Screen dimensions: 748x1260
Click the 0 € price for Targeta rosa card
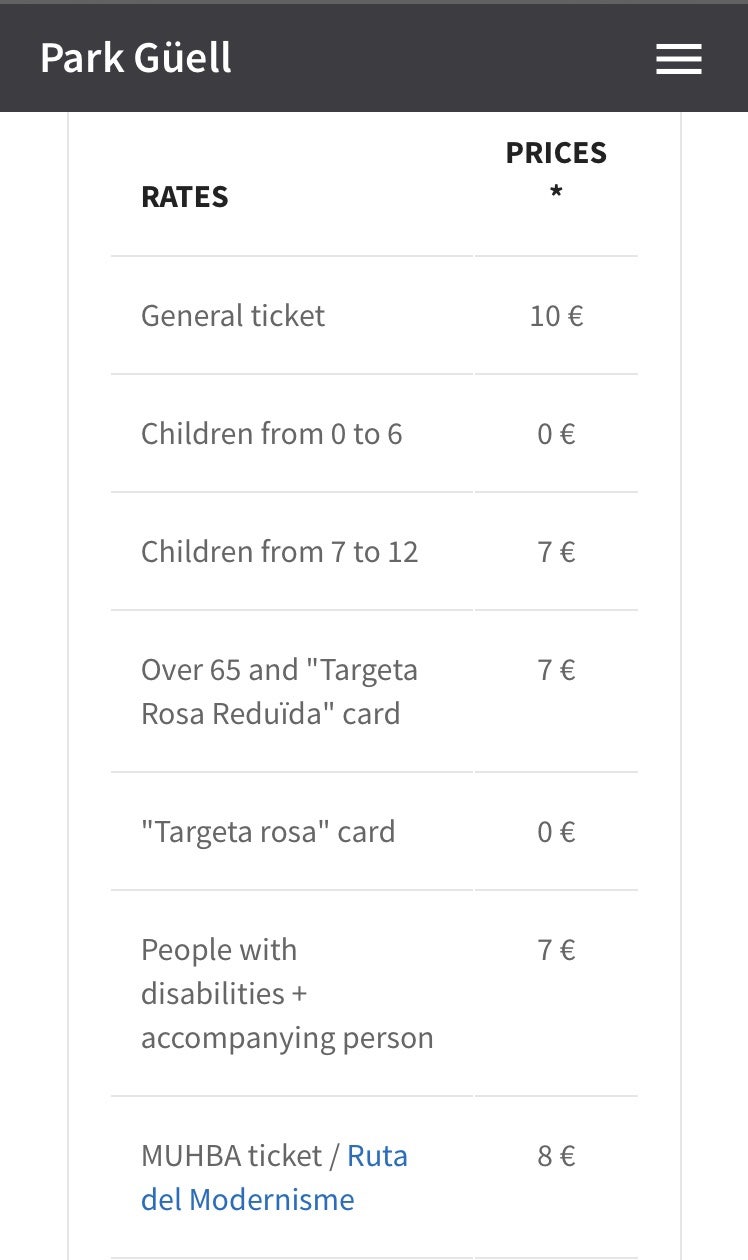556,832
